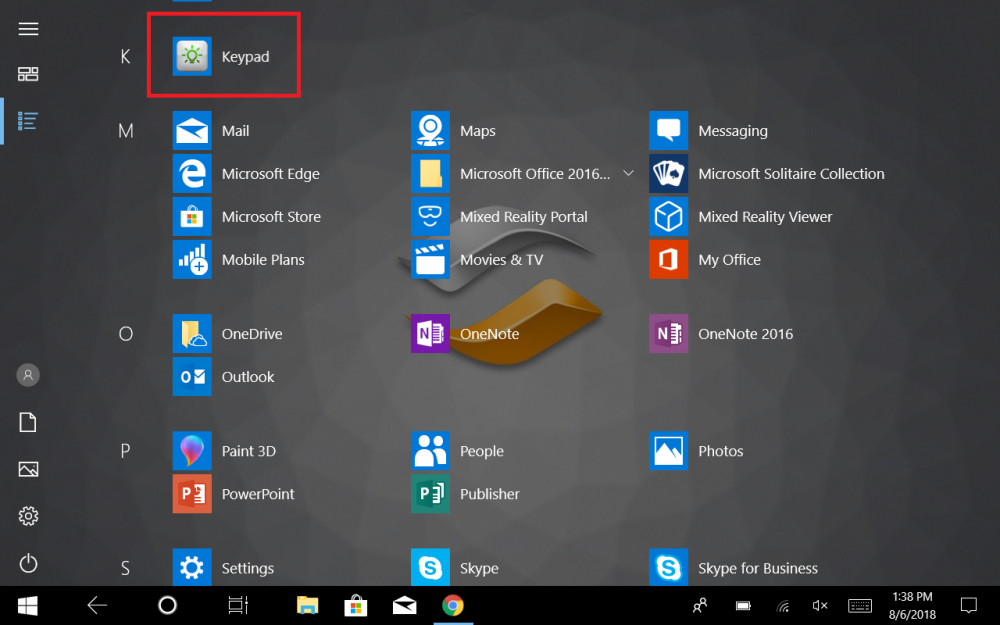This screenshot has height=625, width=1000.
Task: Switch to all apps list view
Action: pyautogui.click(x=28, y=121)
